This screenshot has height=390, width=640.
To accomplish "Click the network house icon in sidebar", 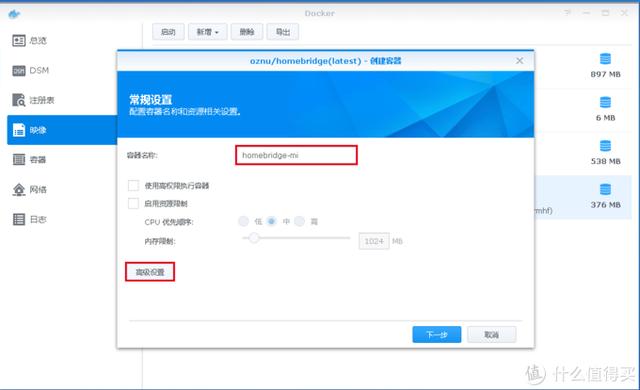I will (x=19, y=189).
